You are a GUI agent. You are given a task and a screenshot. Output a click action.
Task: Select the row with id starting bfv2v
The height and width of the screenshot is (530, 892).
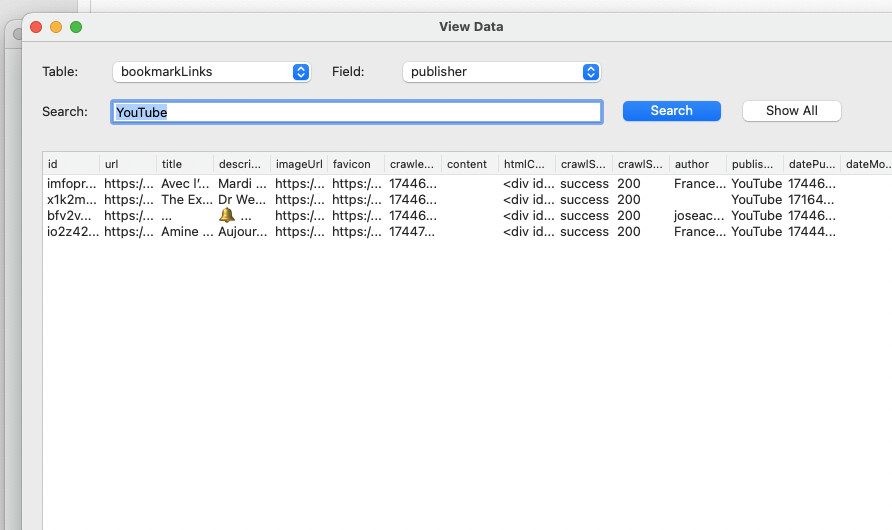point(72,216)
